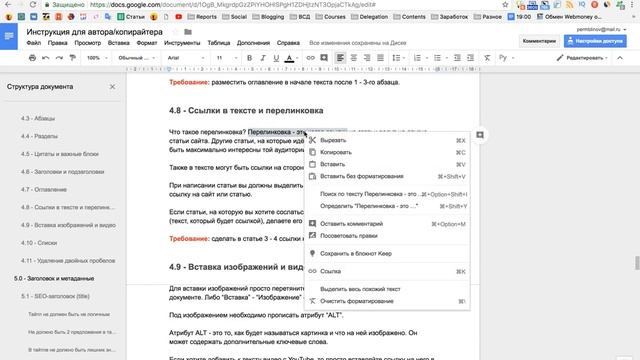
Task: Click toolbar Clear formatting icon
Action: click(487, 58)
